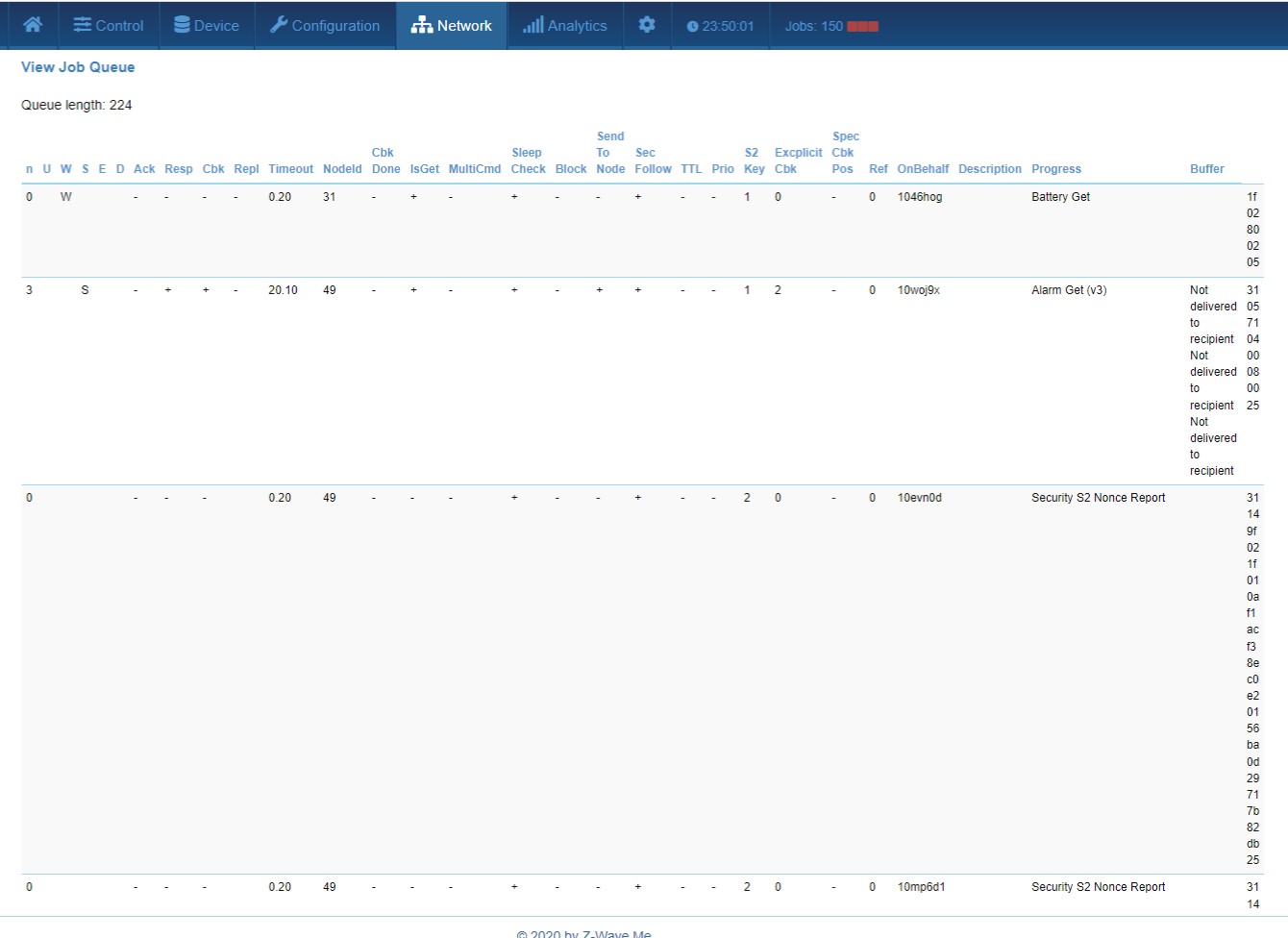Click Security S2 Nonce Report for 10mp6d1

1099,887
